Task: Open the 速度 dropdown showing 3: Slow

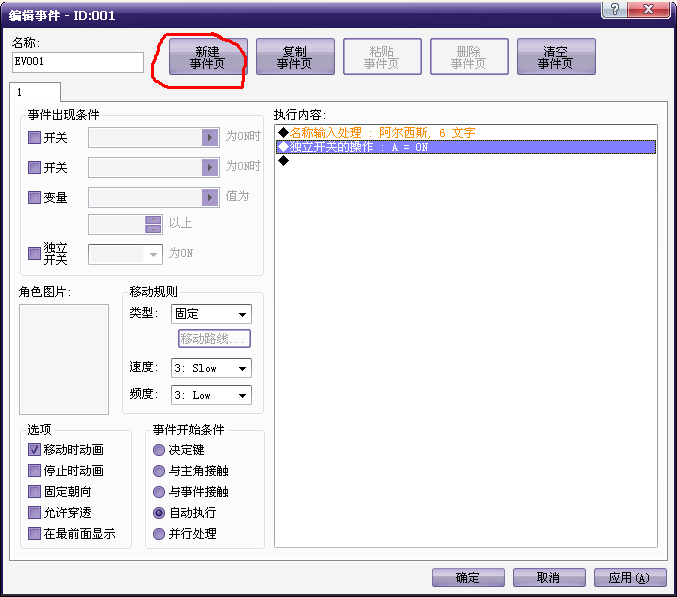Action: pyautogui.click(x=212, y=368)
